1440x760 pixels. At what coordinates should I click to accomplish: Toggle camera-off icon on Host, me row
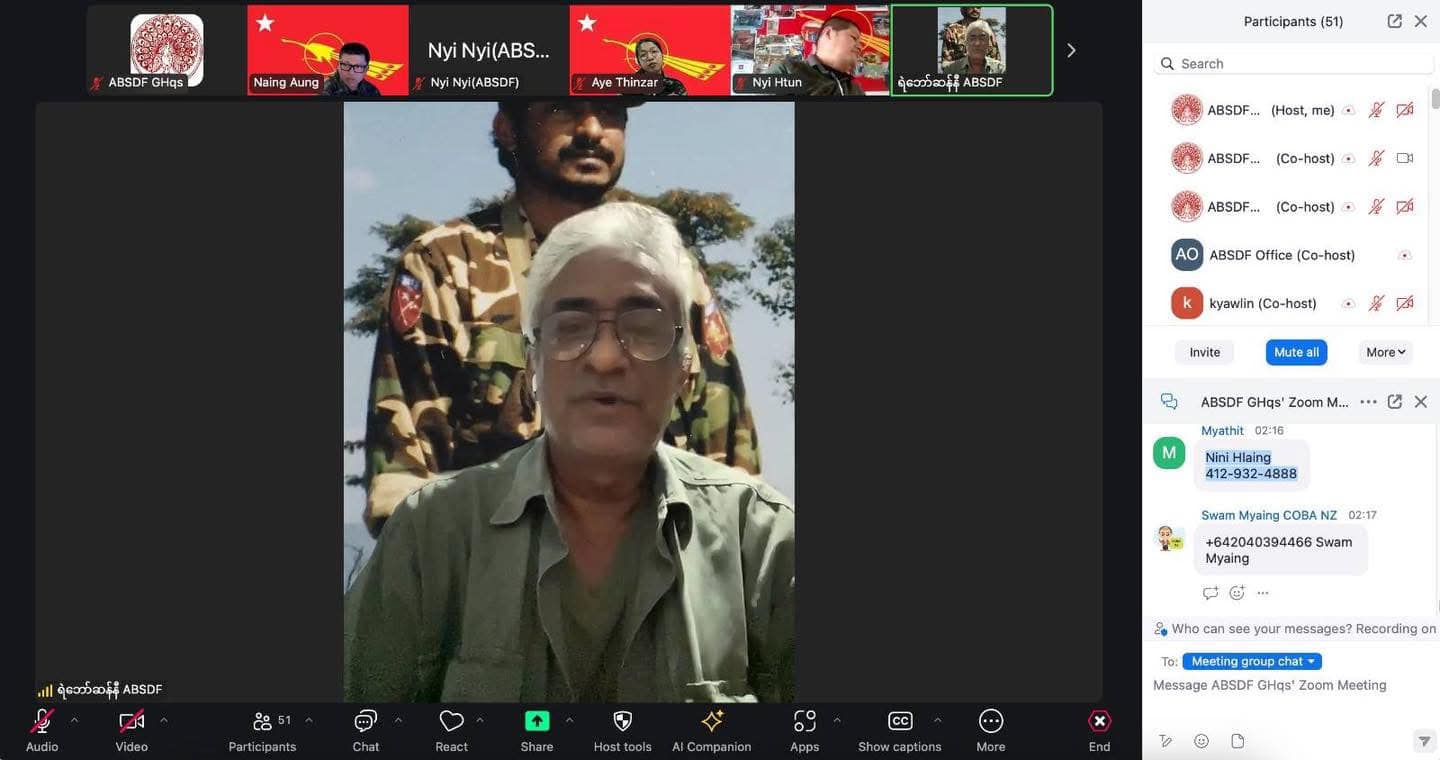click(x=1405, y=110)
